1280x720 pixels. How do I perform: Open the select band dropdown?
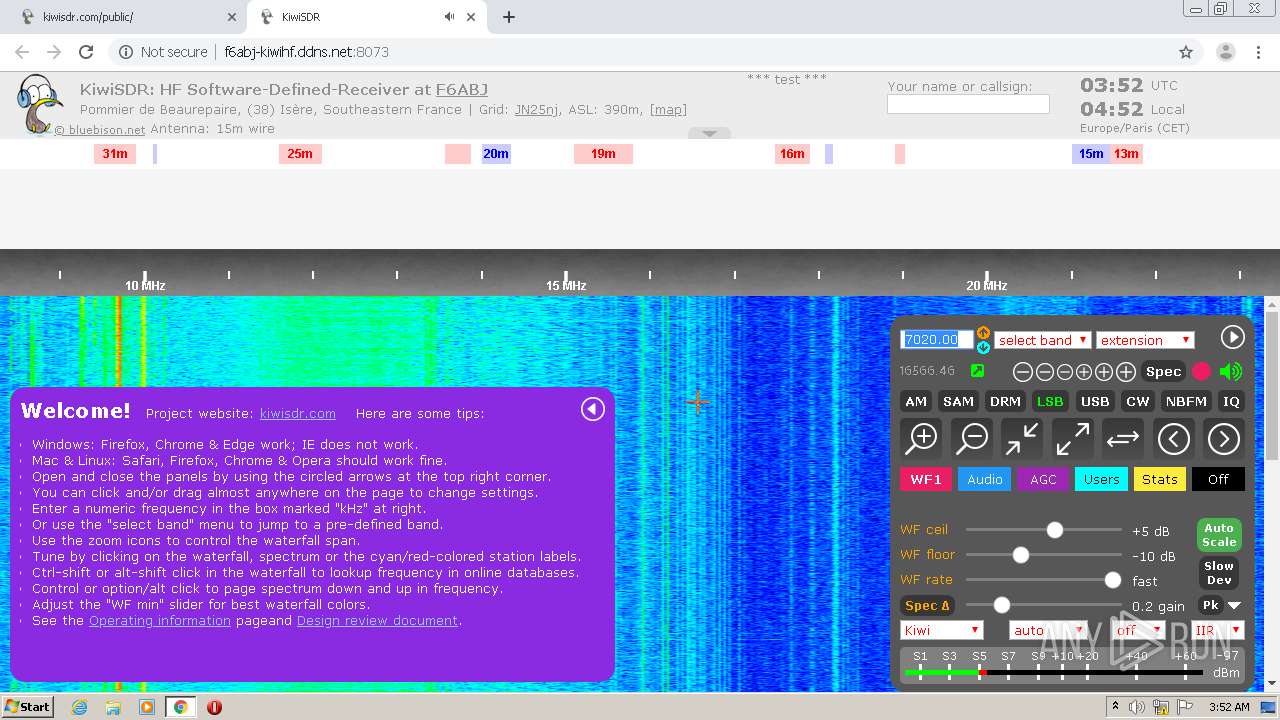pos(1042,340)
